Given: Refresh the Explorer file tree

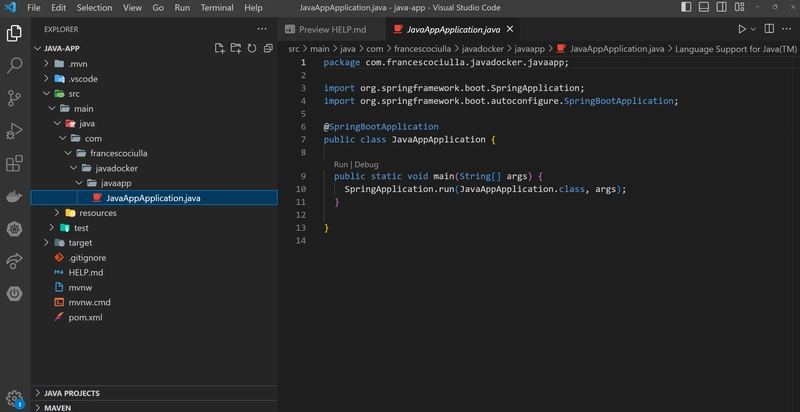Looking at the screenshot, I should (x=252, y=48).
